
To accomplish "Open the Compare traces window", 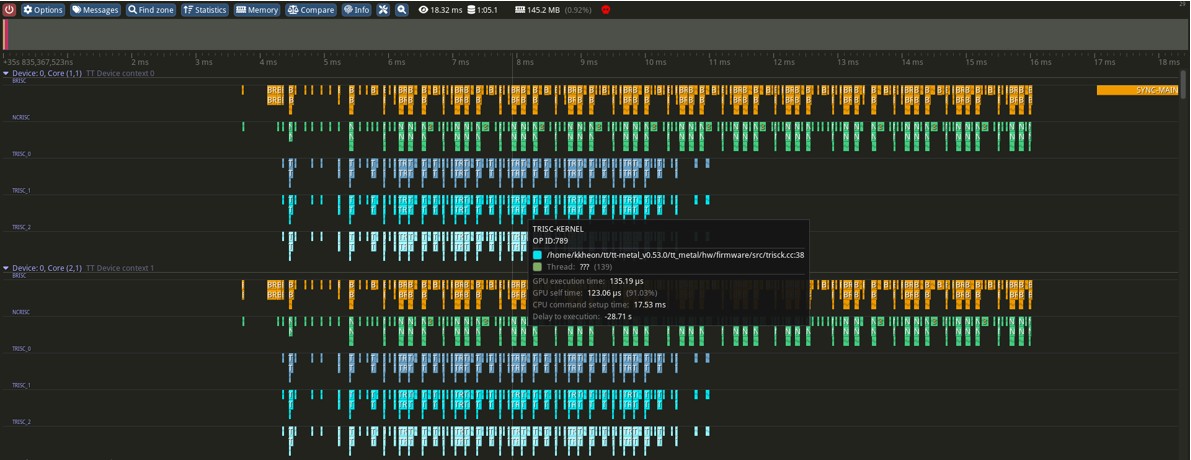I will pos(311,9).
